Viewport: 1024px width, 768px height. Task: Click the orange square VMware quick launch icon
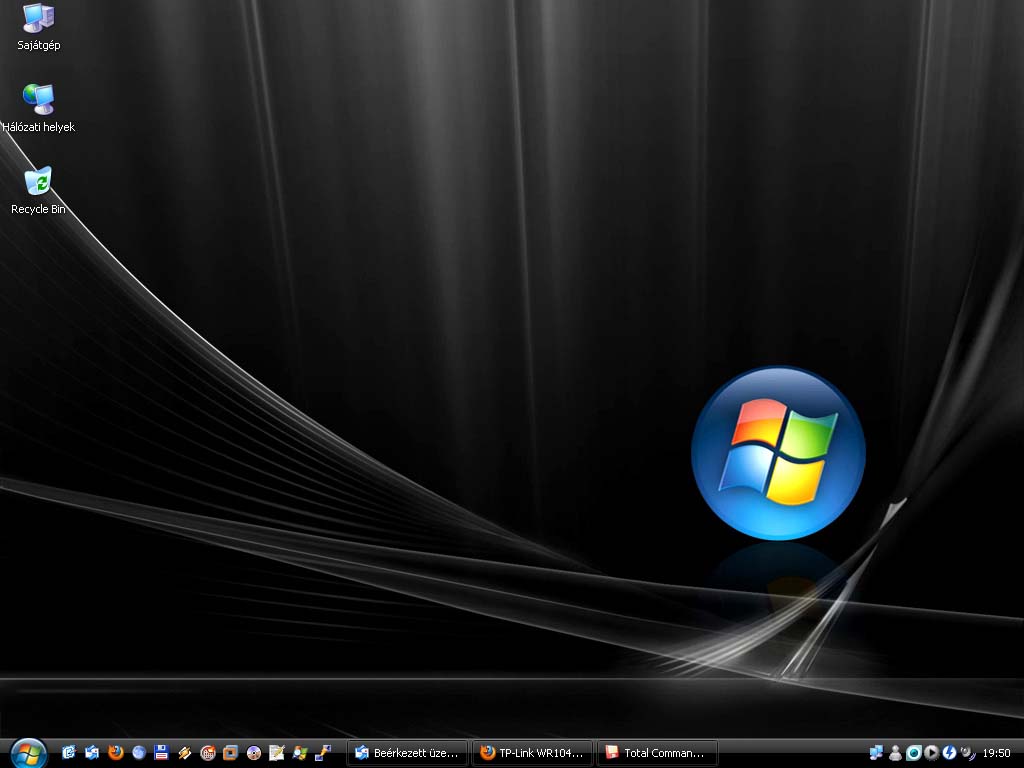tap(231, 753)
